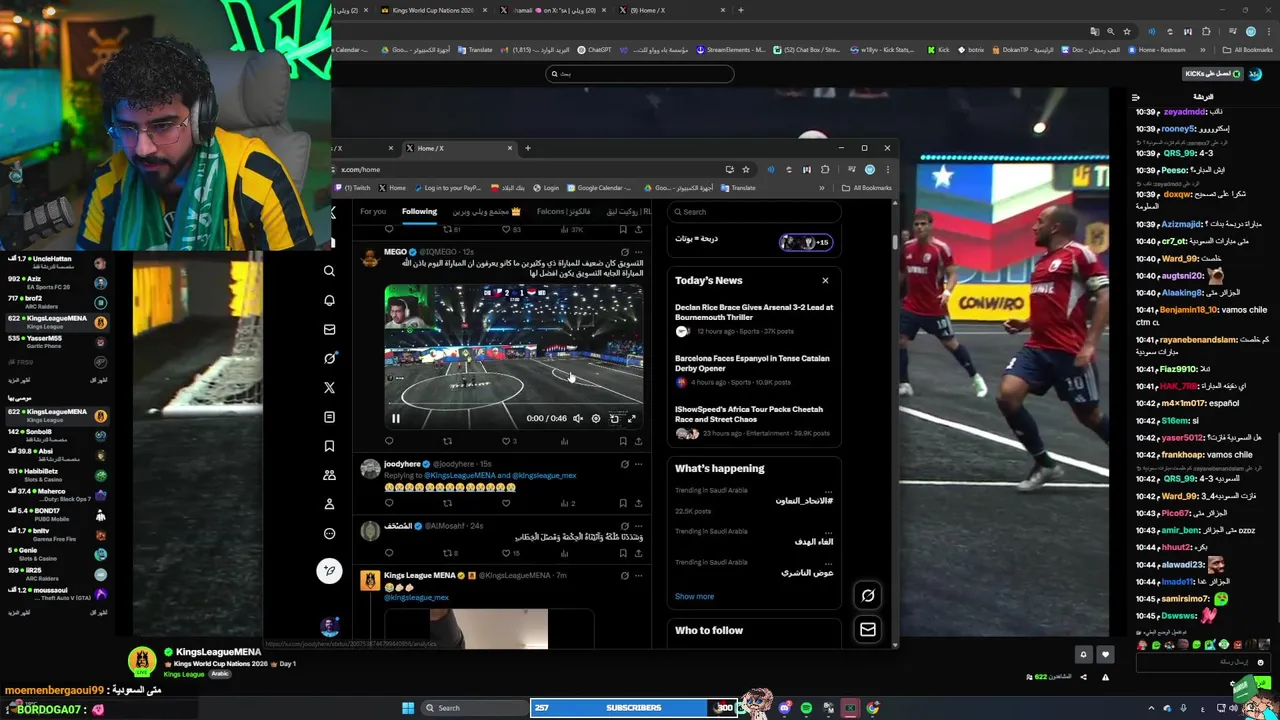Image resolution: width=1280 pixels, height=720 pixels.
Task: Select the Following timeline tab
Action: click(419, 212)
